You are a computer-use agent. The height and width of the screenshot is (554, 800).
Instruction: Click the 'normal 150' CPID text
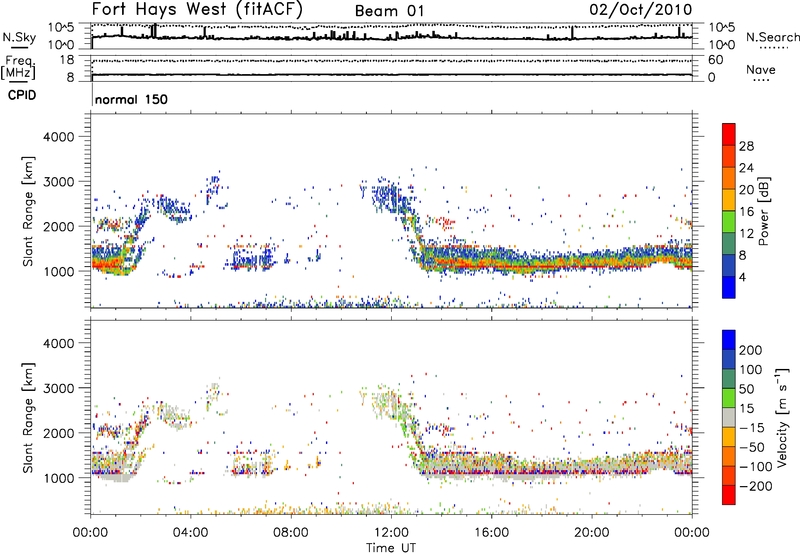131,99
